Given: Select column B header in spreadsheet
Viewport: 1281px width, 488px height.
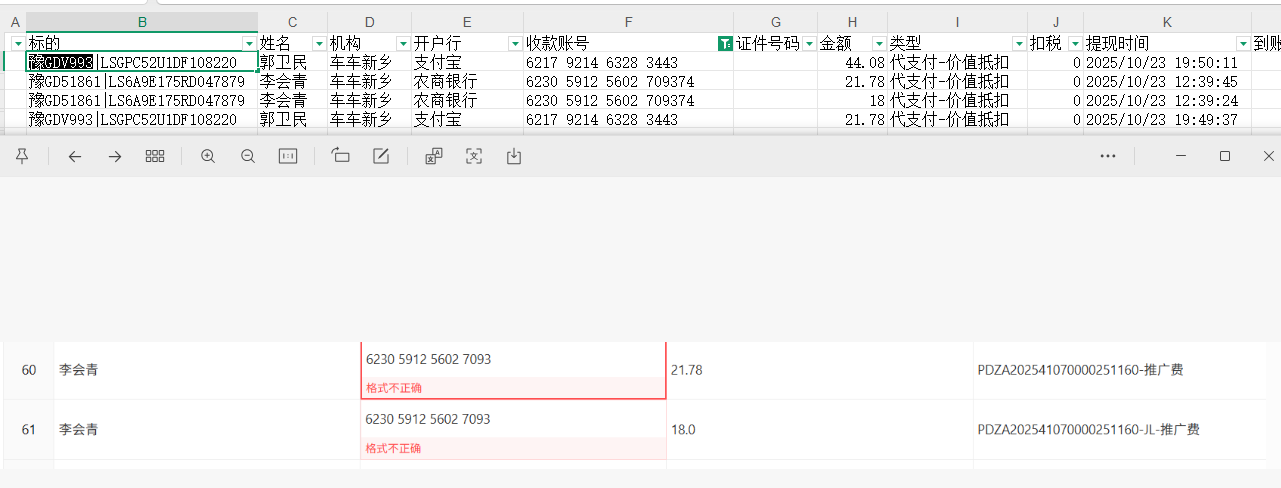Looking at the screenshot, I should coord(142,22).
